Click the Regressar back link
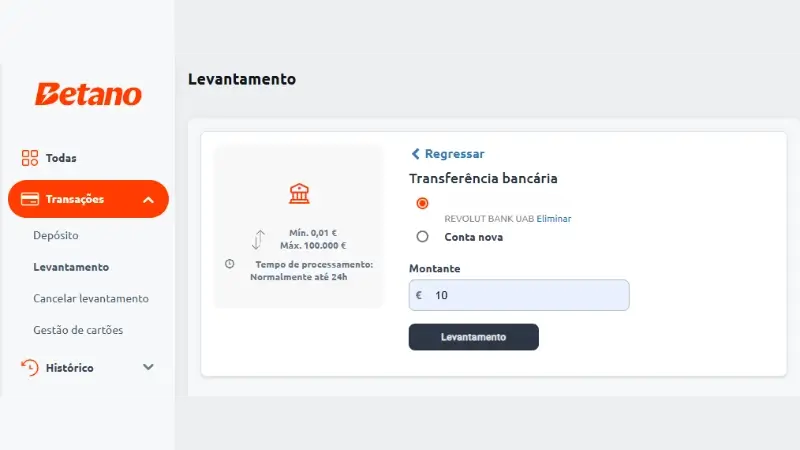The height and width of the screenshot is (450, 800). [x=454, y=154]
